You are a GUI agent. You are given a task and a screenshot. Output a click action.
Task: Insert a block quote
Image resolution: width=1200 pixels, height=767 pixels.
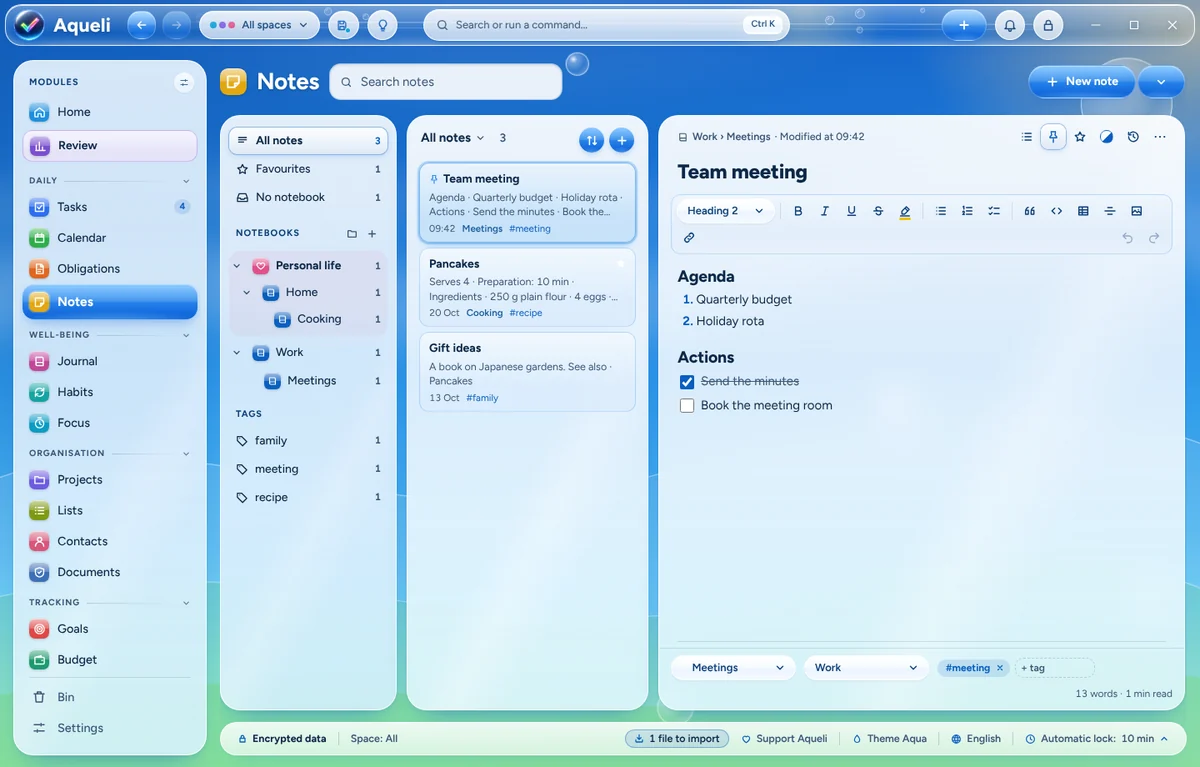pos(1030,211)
